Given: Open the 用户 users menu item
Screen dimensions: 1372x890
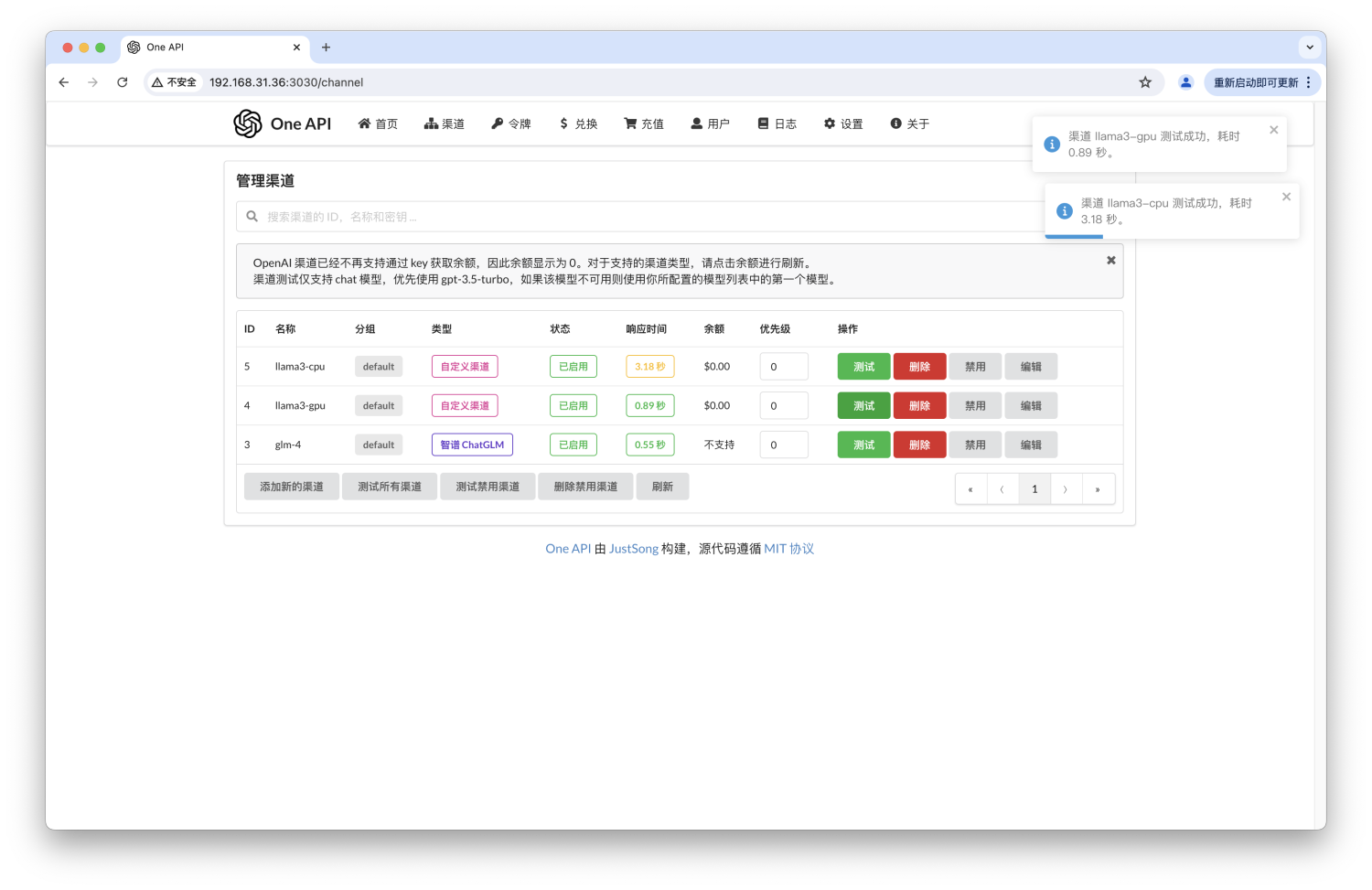Looking at the screenshot, I should pyautogui.click(x=711, y=123).
